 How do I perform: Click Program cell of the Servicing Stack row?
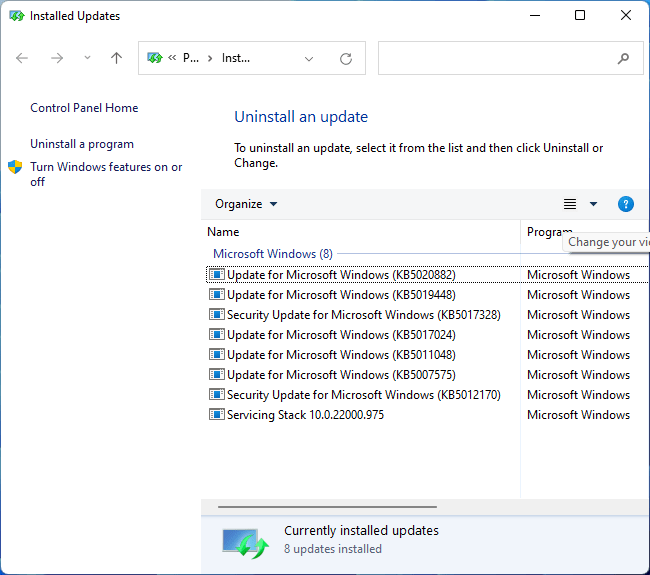point(578,415)
